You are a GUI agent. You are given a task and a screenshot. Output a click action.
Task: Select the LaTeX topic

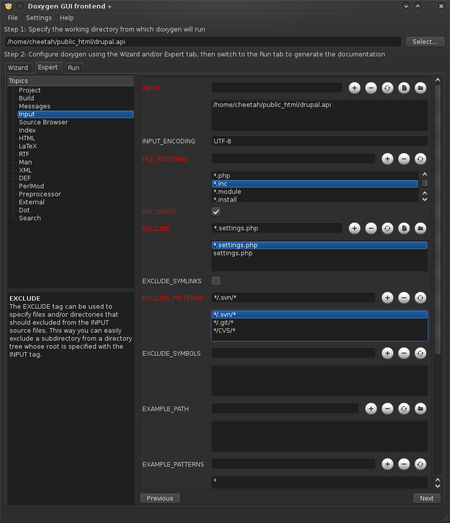click(28, 146)
